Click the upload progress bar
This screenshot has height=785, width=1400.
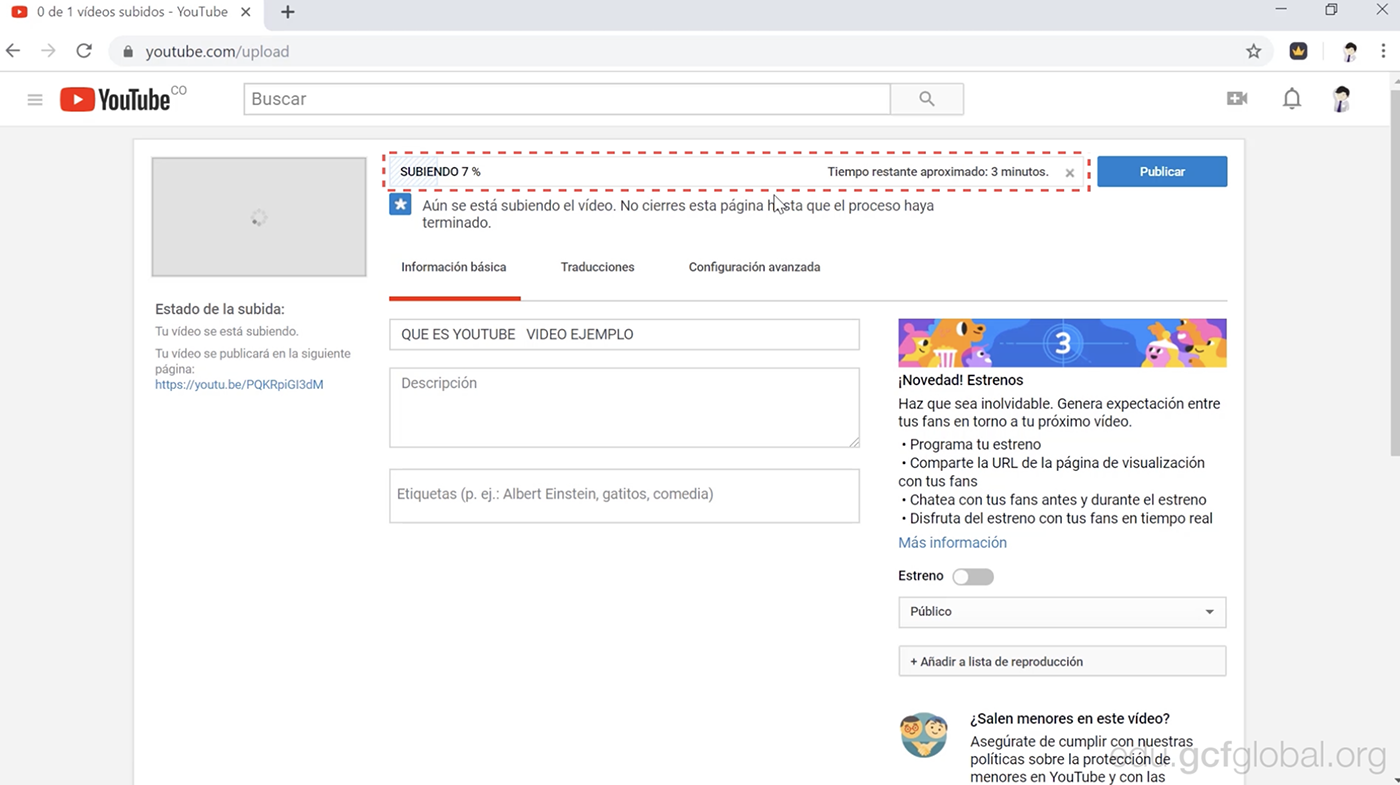[736, 172]
